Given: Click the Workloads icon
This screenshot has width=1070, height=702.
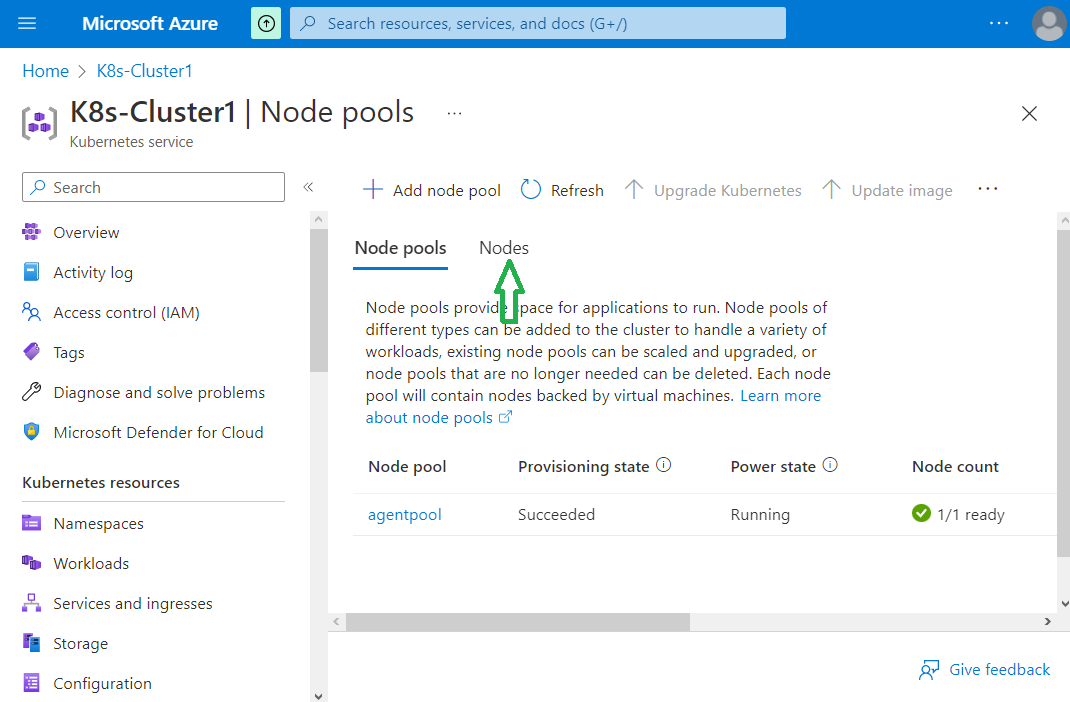Looking at the screenshot, I should 31,563.
